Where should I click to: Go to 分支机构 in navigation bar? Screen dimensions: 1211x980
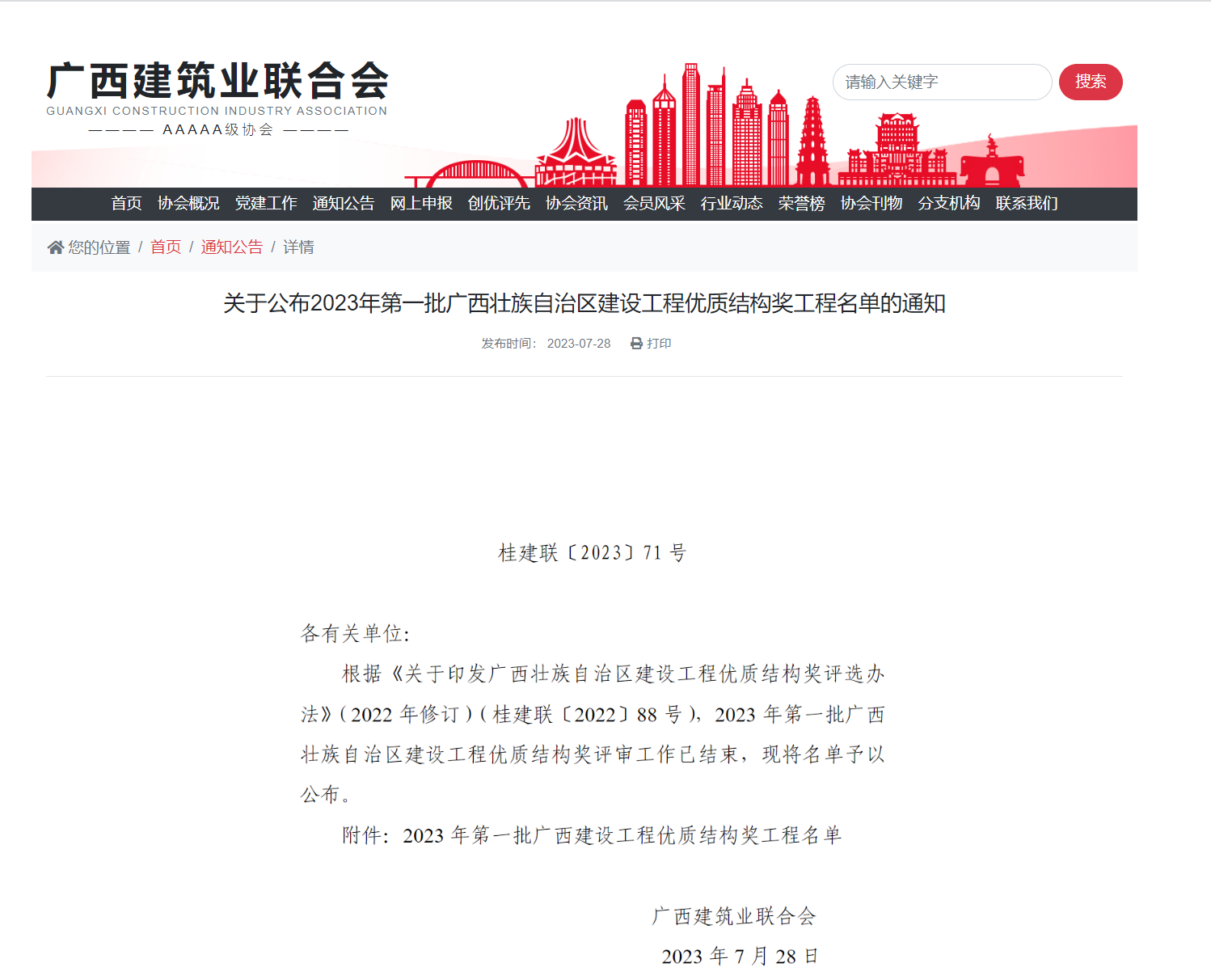[949, 204]
